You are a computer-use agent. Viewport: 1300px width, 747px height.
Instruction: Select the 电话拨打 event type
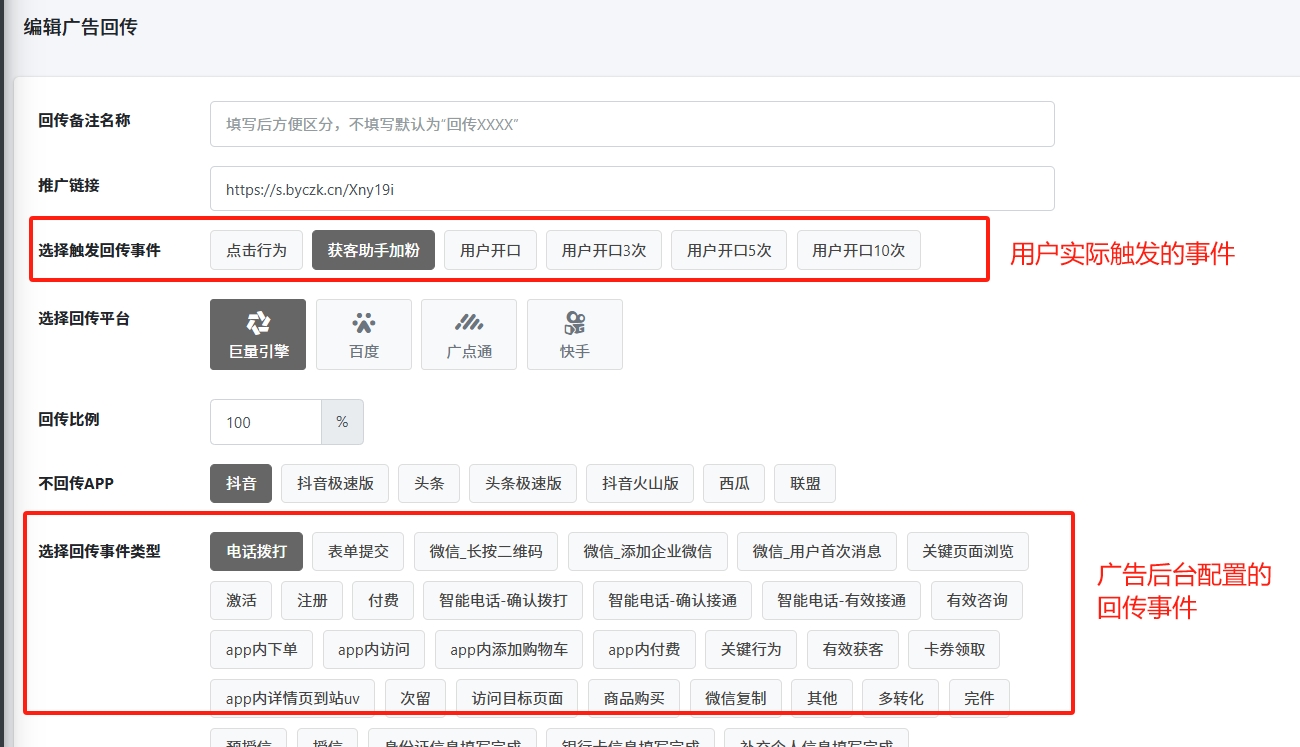tap(256, 551)
